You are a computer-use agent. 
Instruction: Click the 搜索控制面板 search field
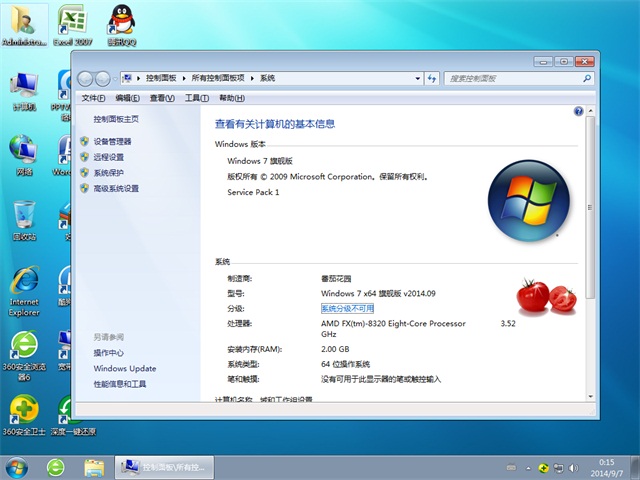(510, 78)
